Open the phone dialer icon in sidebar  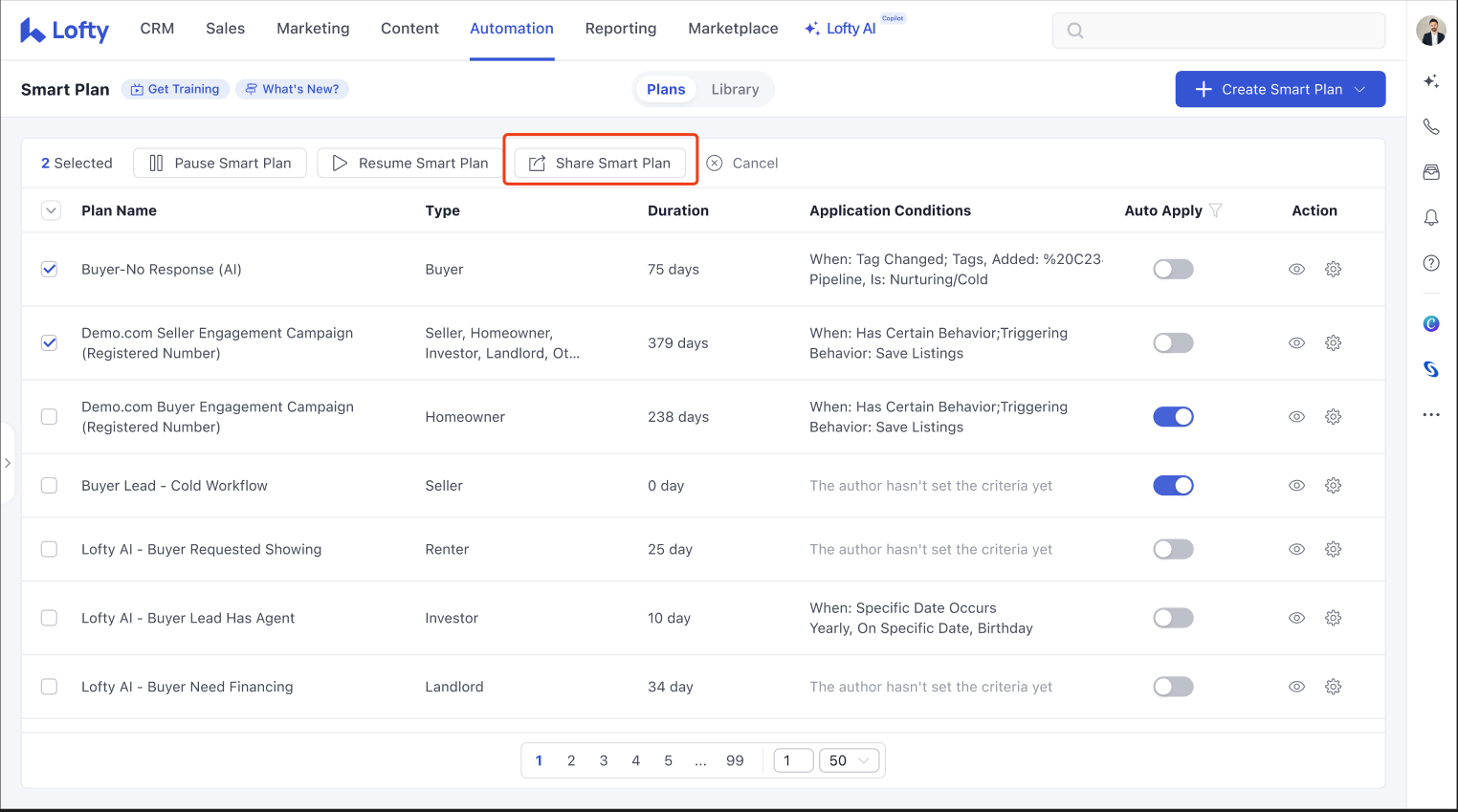pos(1431,126)
